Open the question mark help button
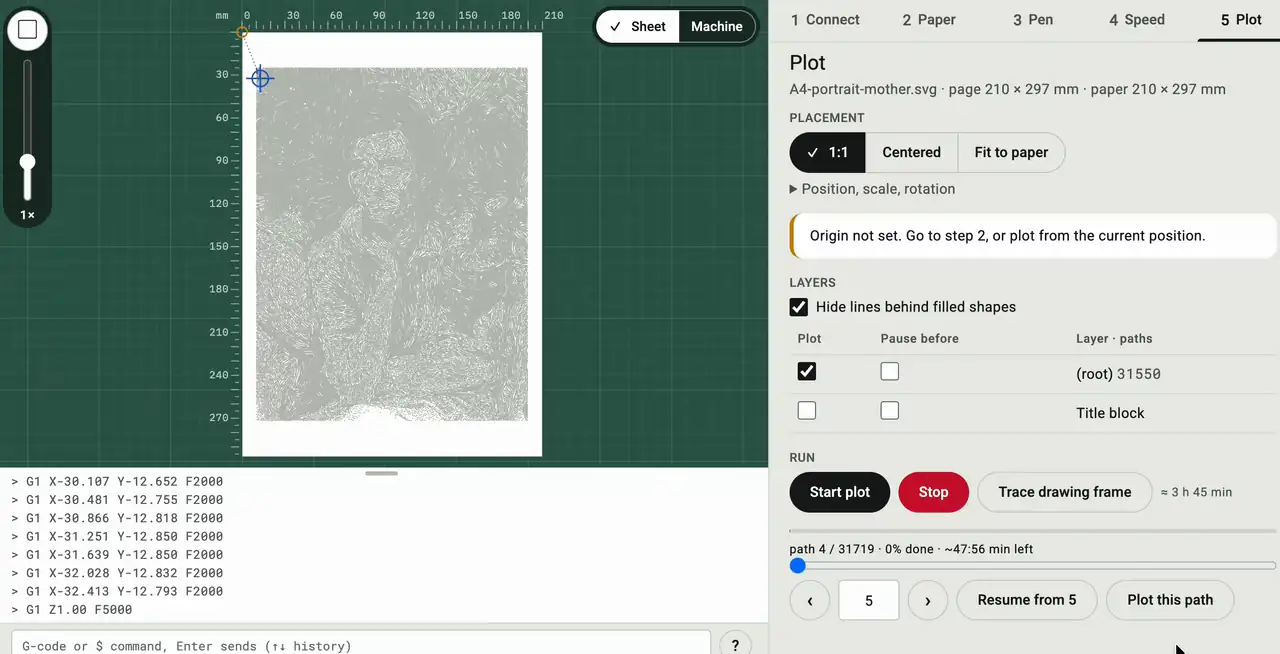Viewport: 1280px width, 654px height. tap(735, 646)
